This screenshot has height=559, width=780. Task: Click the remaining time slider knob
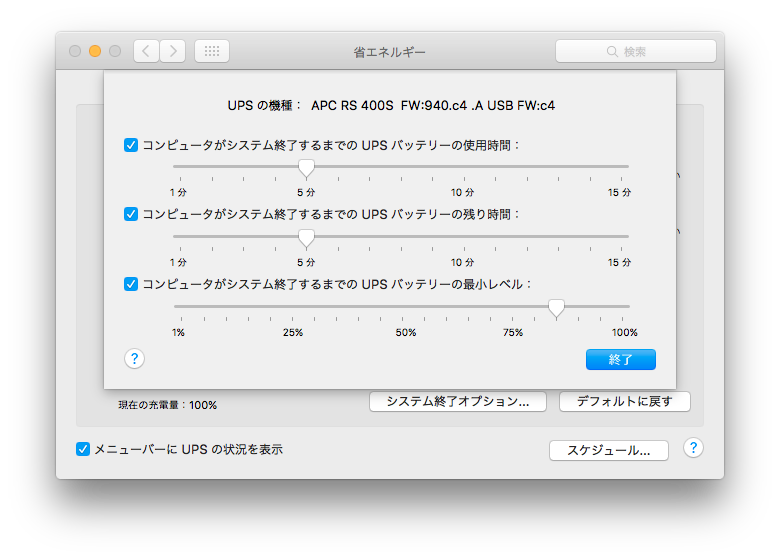306,239
